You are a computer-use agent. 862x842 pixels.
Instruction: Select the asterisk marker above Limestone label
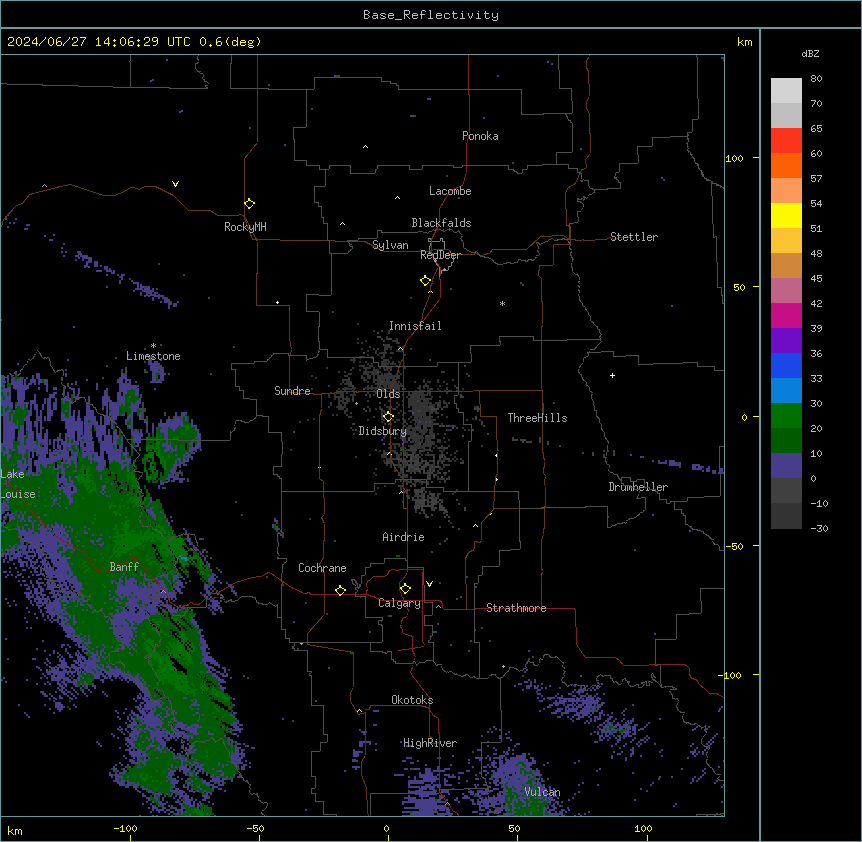[x=153, y=346]
